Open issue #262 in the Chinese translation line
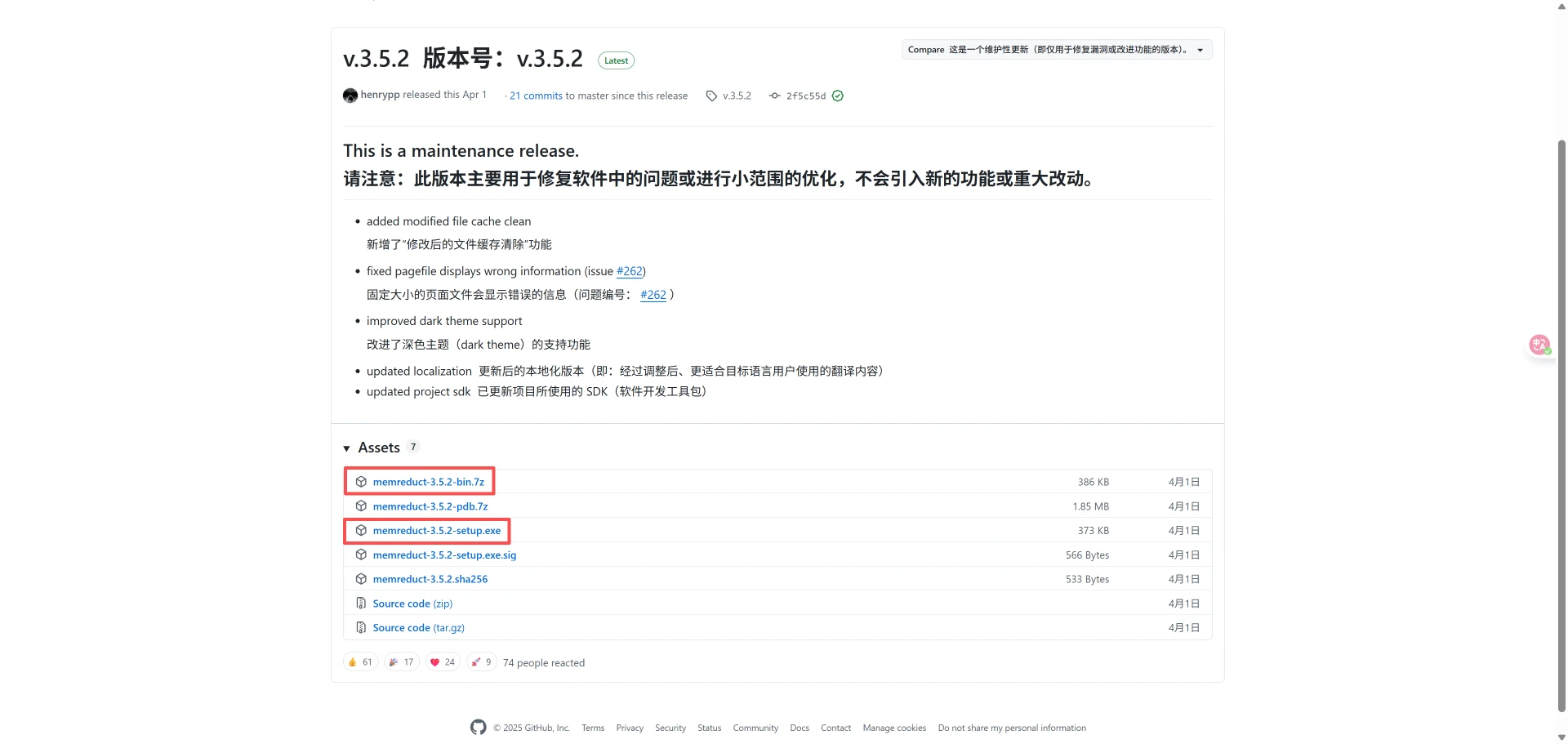The height and width of the screenshot is (744, 1568). pos(653,295)
